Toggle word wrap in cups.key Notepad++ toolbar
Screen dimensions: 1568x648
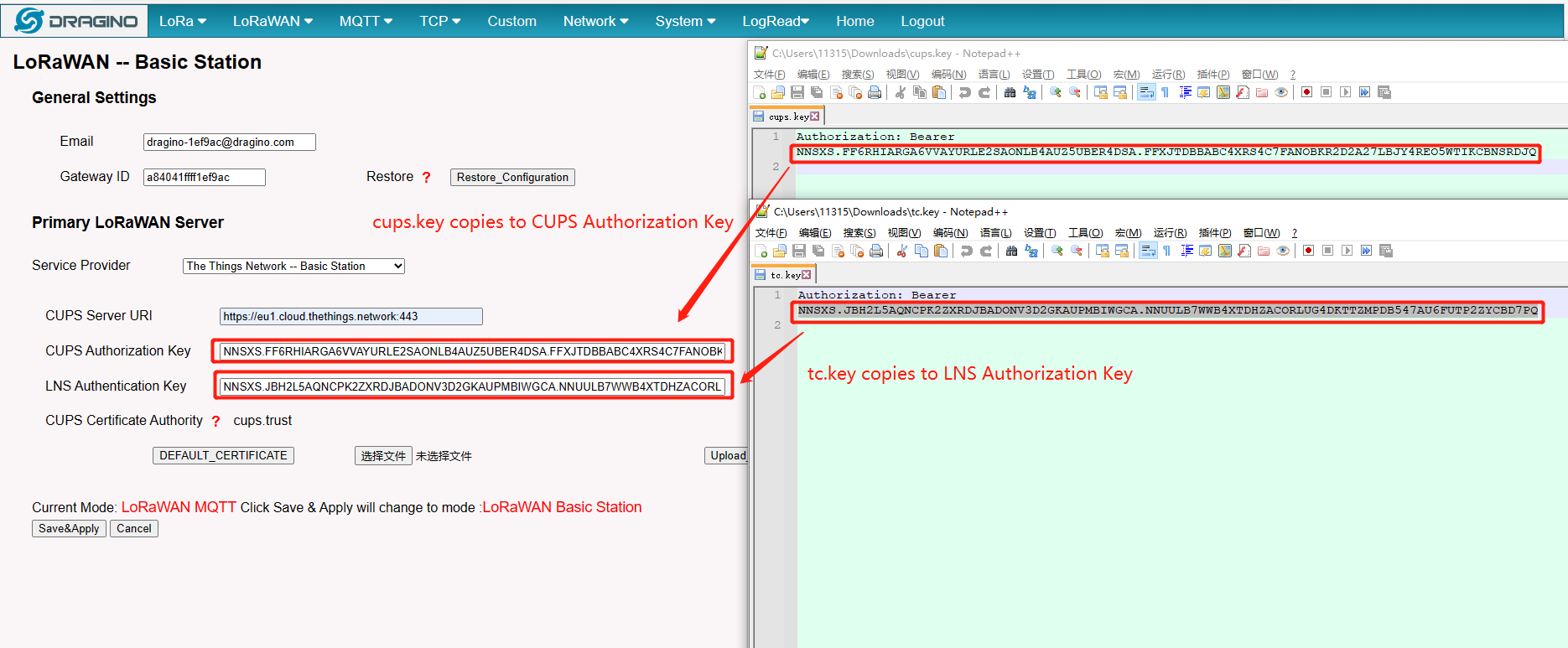pos(1146,92)
